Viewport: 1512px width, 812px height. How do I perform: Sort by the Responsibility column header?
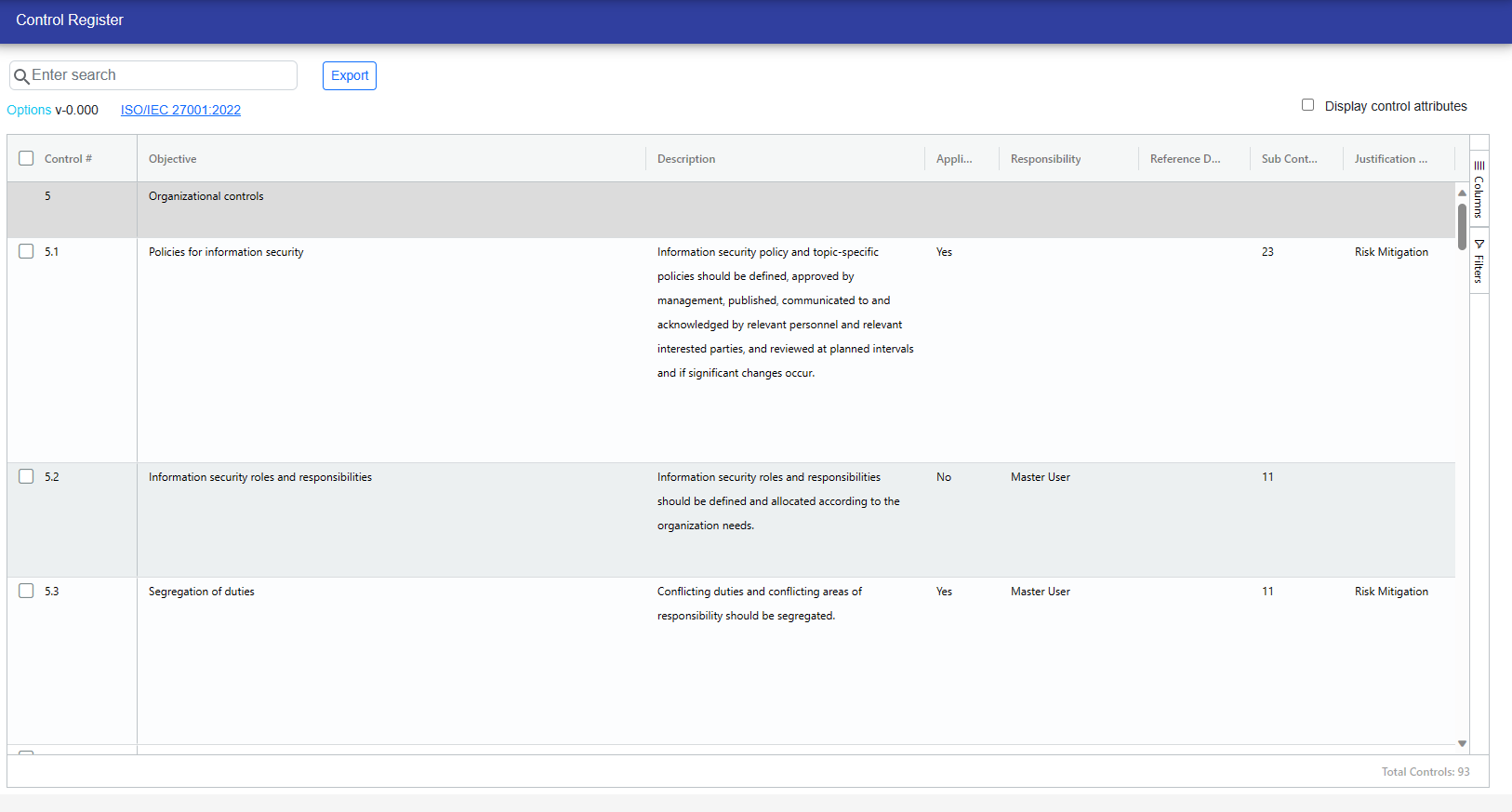1045,159
